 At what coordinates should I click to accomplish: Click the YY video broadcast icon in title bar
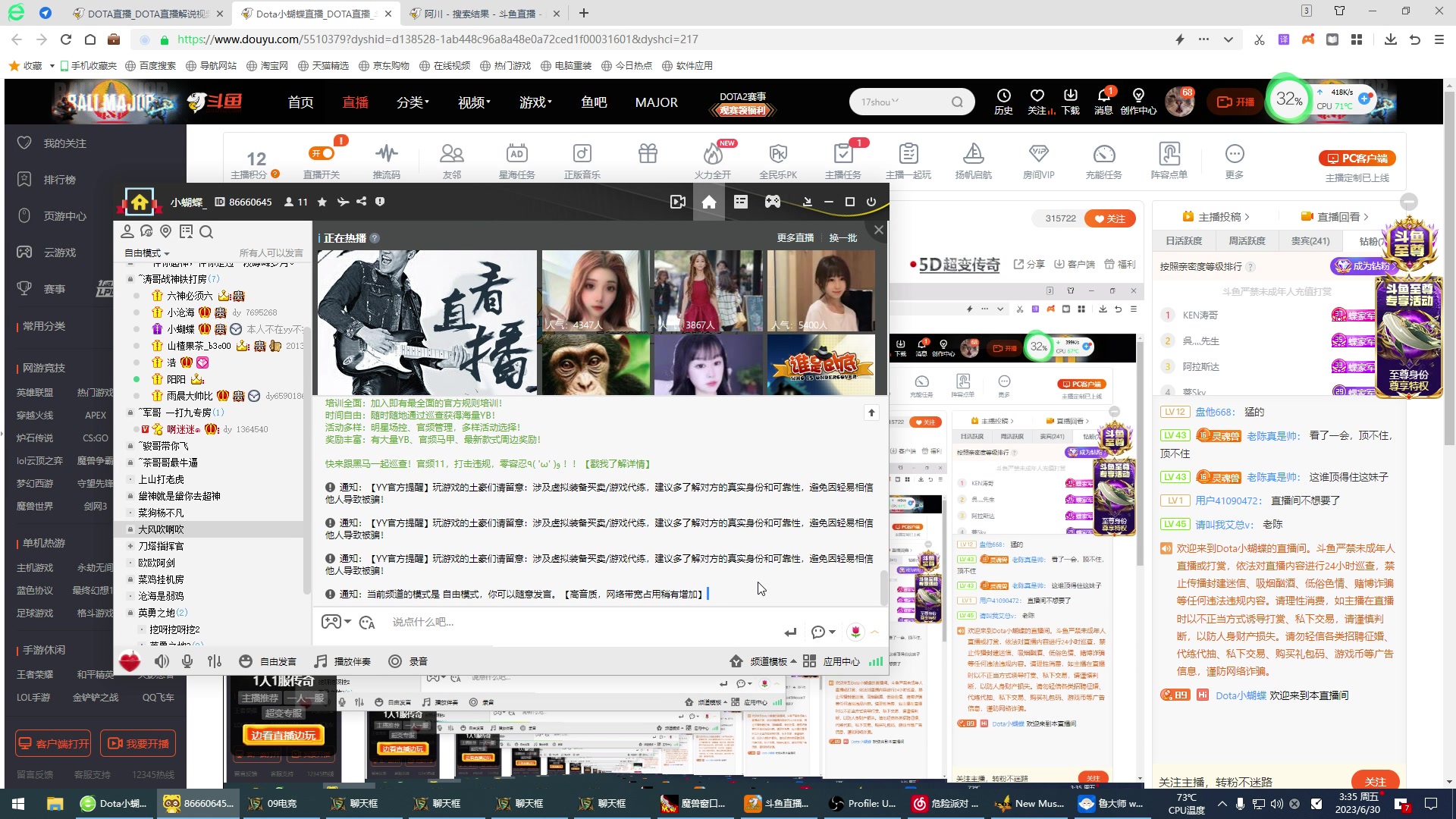pos(678,202)
